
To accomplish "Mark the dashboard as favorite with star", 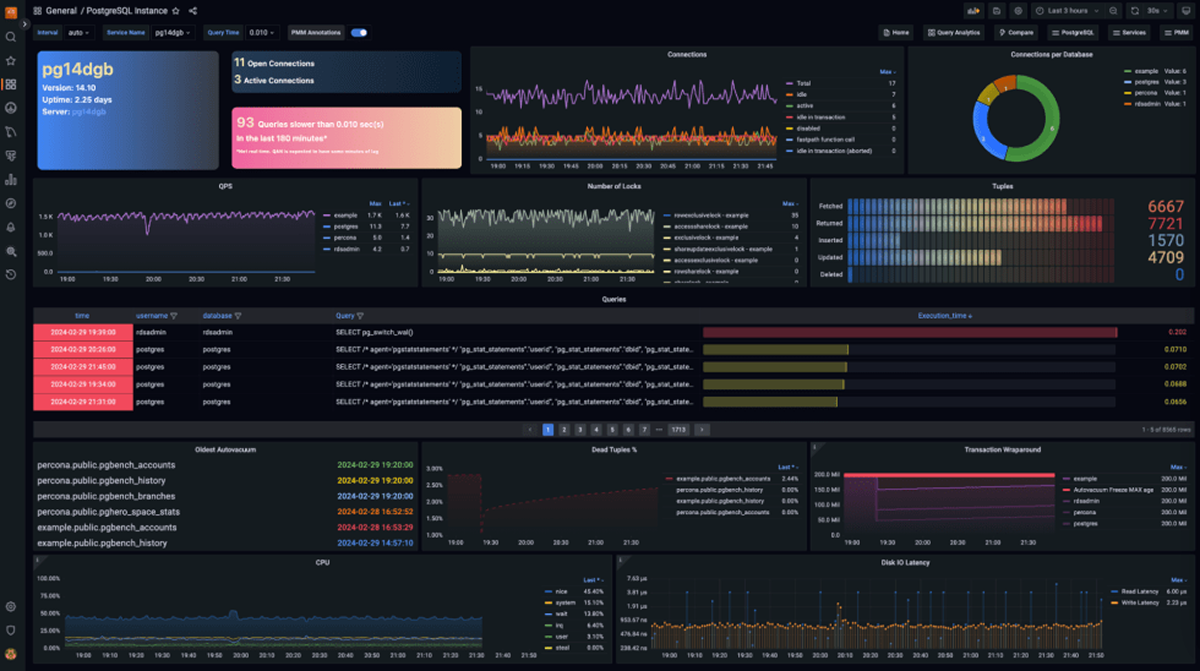I will [x=176, y=11].
